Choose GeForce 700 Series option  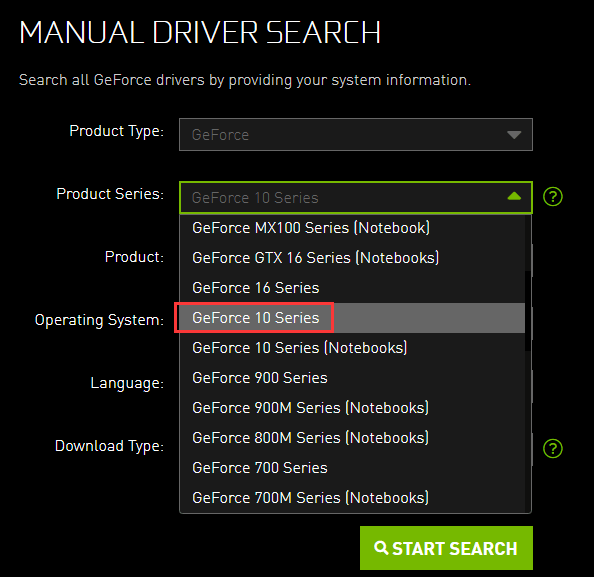tap(352, 468)
